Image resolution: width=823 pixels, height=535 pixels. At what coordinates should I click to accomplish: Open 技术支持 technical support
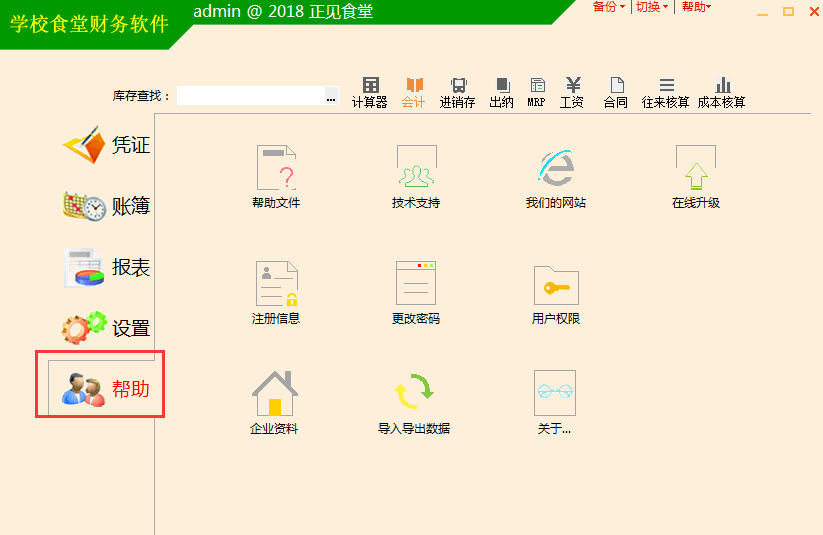tap(416, 176)
